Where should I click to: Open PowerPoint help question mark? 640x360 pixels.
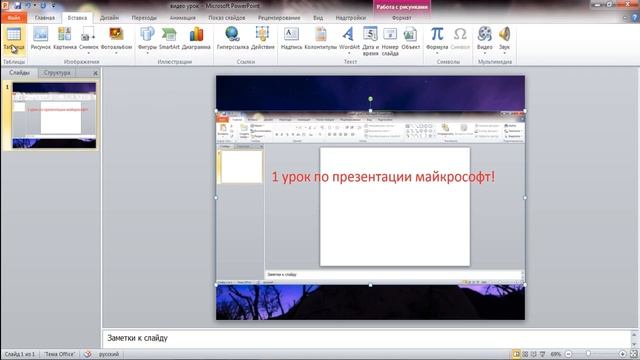(634, 18)
